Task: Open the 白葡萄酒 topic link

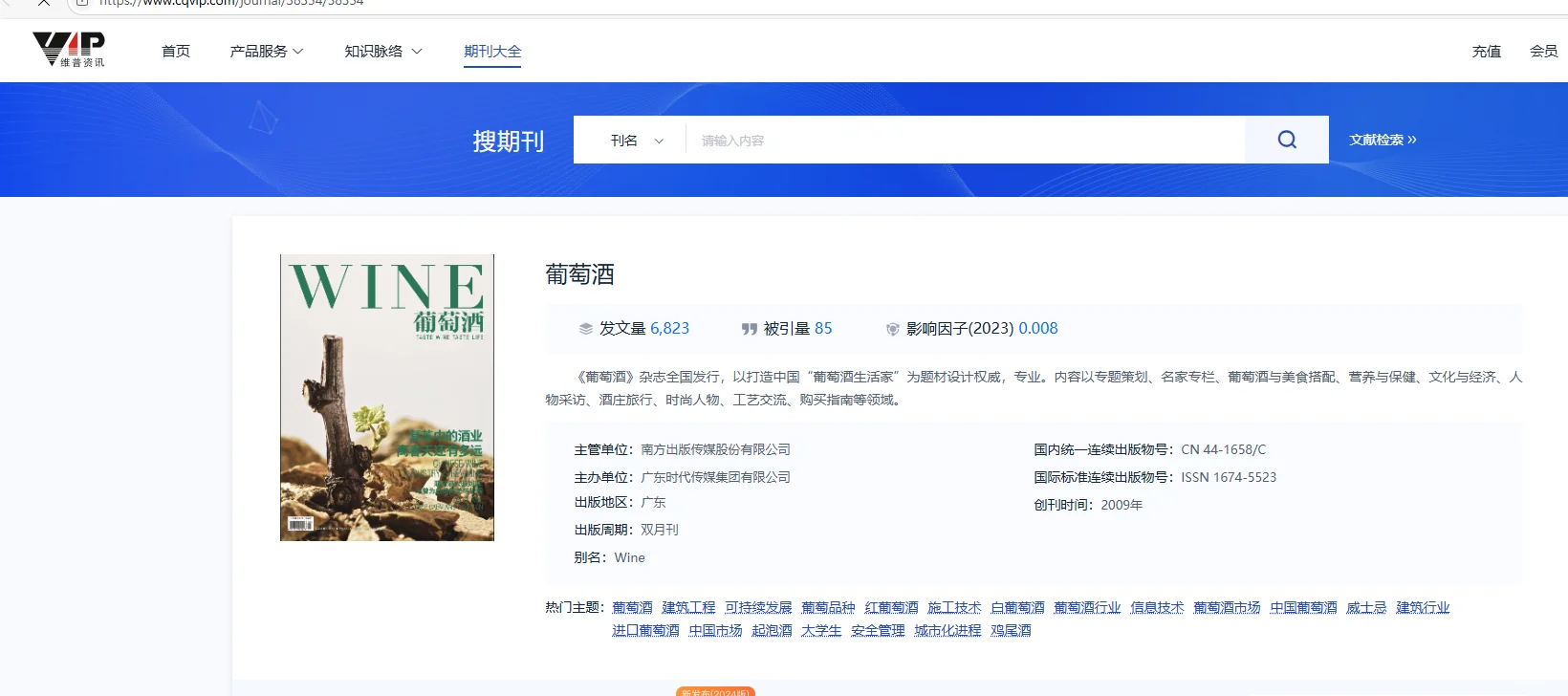Action: tap(1017, 608)
